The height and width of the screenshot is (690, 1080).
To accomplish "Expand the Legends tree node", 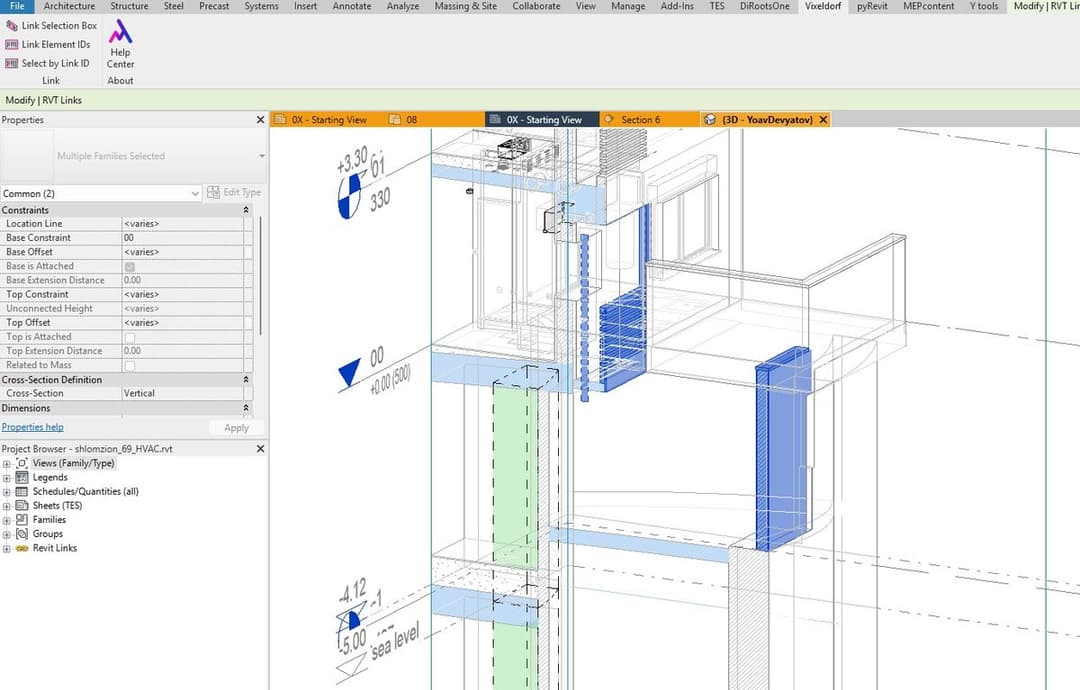I will (x=7, y=478).
